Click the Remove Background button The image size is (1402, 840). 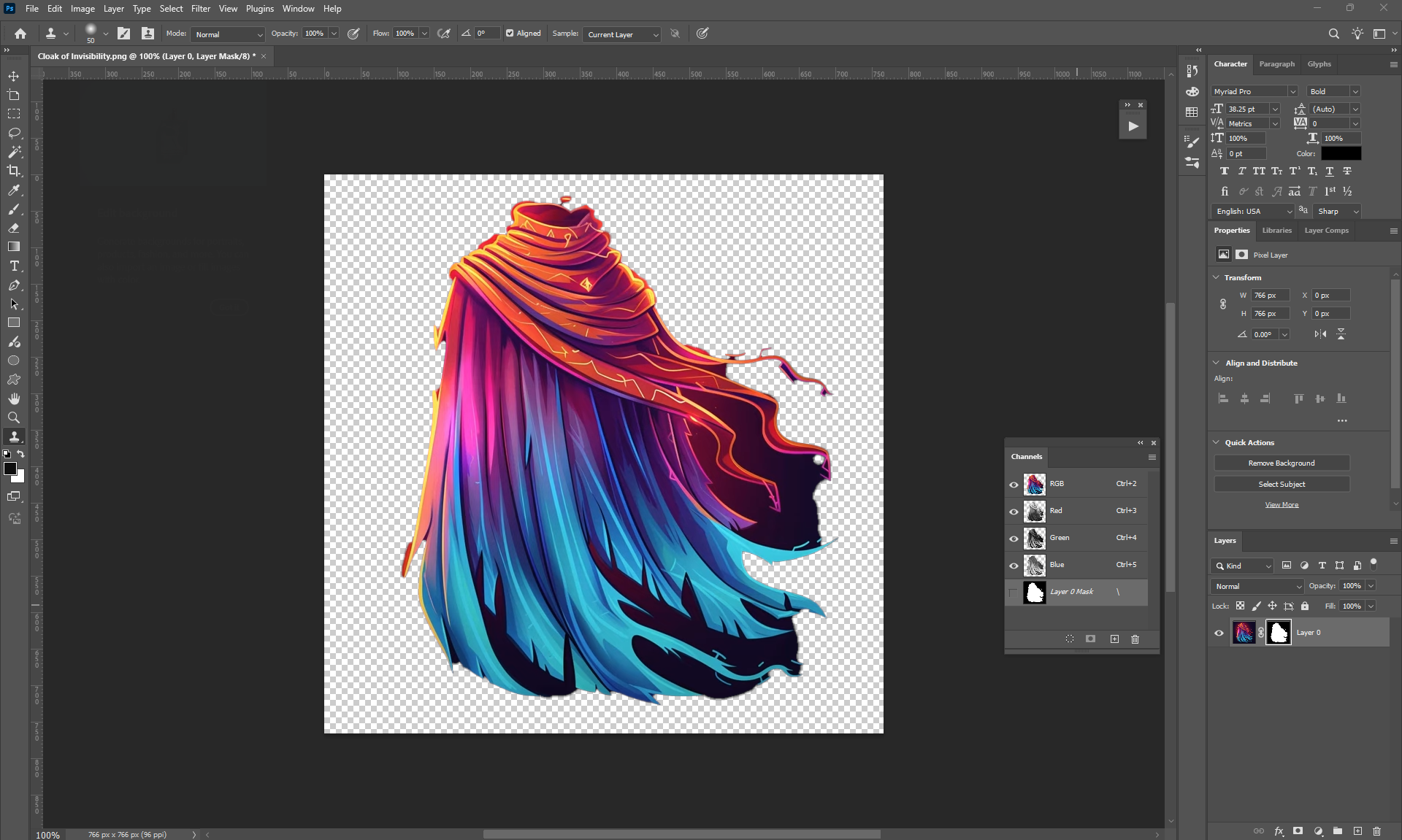[x=1281, y=463]
